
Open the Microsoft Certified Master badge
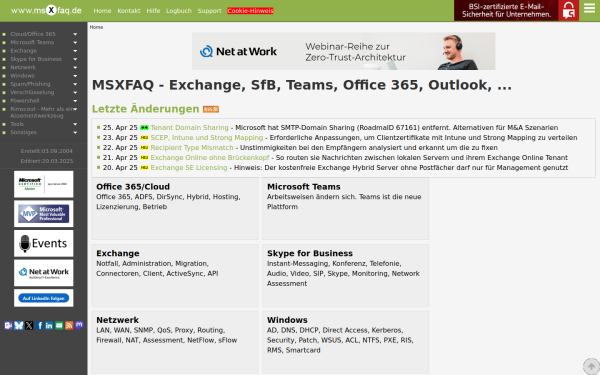44,184
